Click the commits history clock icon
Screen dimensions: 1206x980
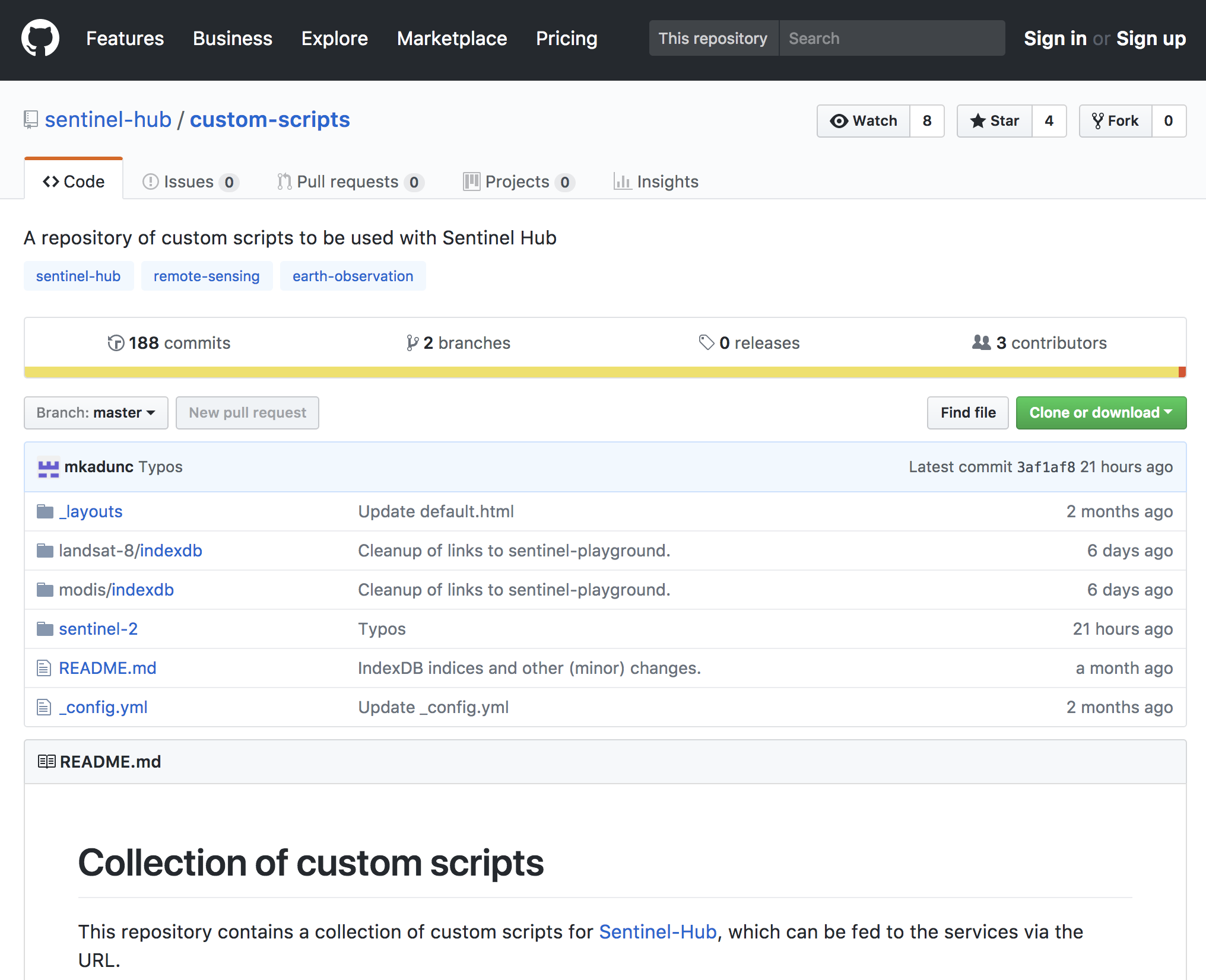coord(116,343)
